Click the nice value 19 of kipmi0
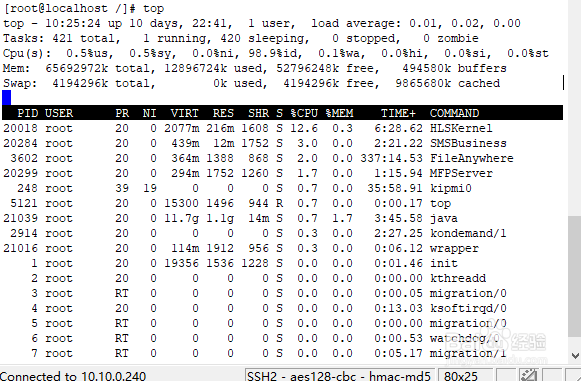 (150, 188)
